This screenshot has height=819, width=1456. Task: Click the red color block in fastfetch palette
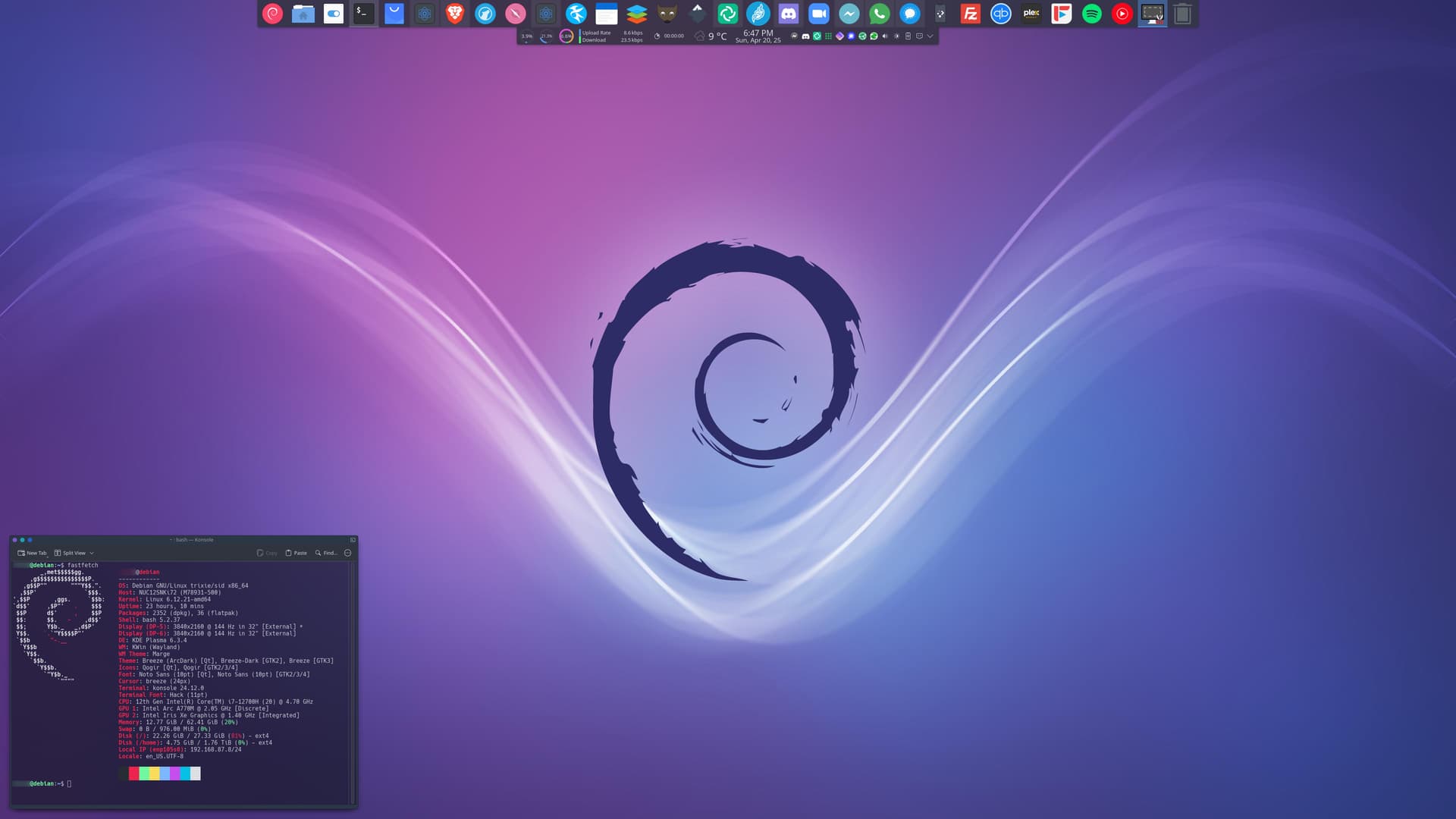pos(133,773)
